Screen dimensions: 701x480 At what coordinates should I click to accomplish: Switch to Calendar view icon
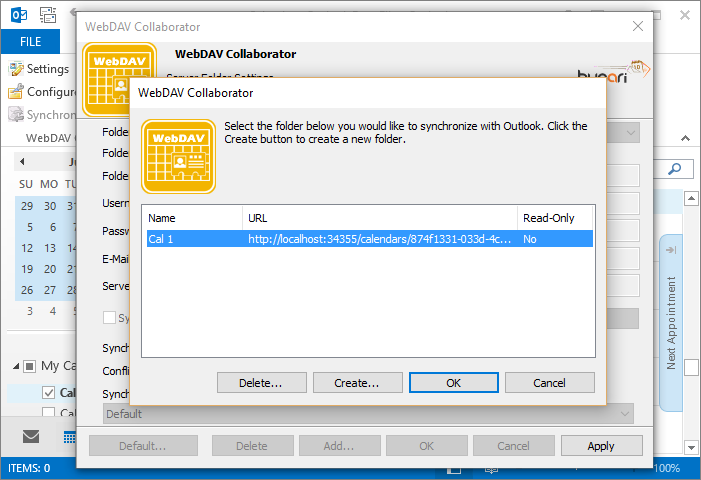point(69,437)
